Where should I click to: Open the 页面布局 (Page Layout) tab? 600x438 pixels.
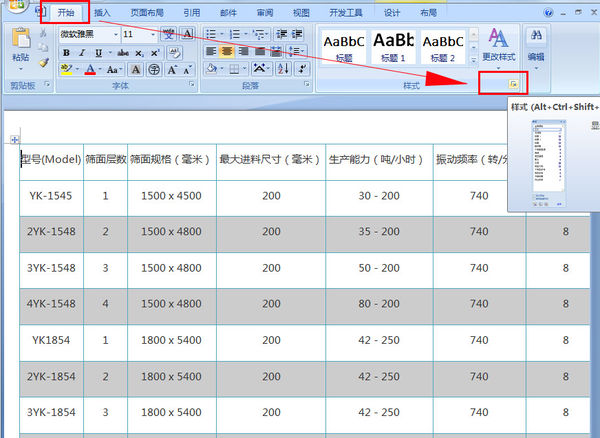click(147, 13)
